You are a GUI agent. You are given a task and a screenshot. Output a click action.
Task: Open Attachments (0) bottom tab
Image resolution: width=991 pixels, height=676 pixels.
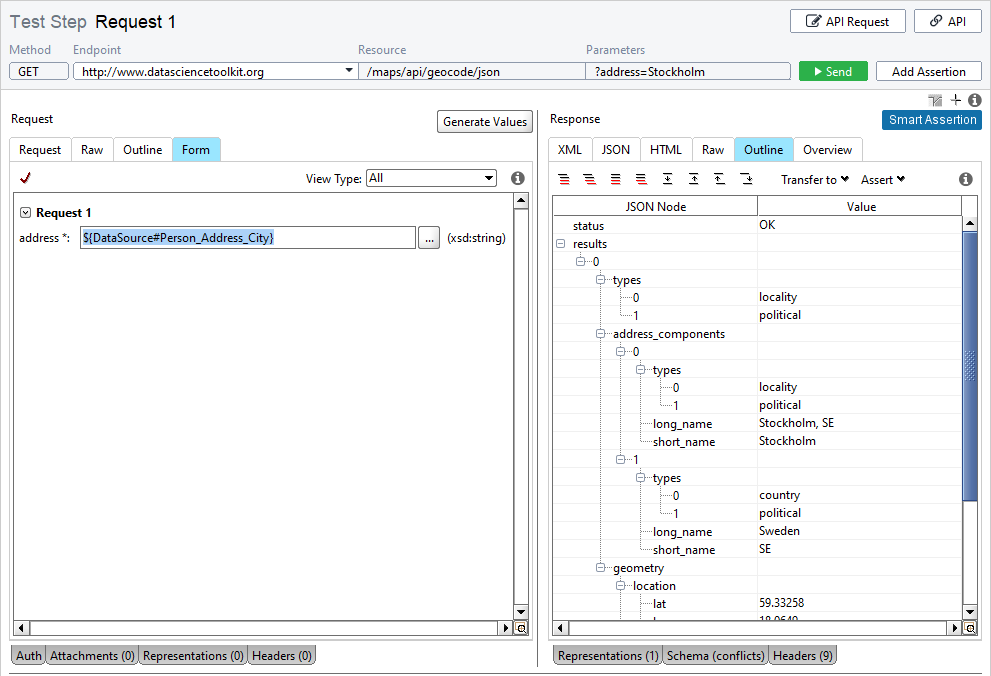pyautogui.click(x=92, y=656)
